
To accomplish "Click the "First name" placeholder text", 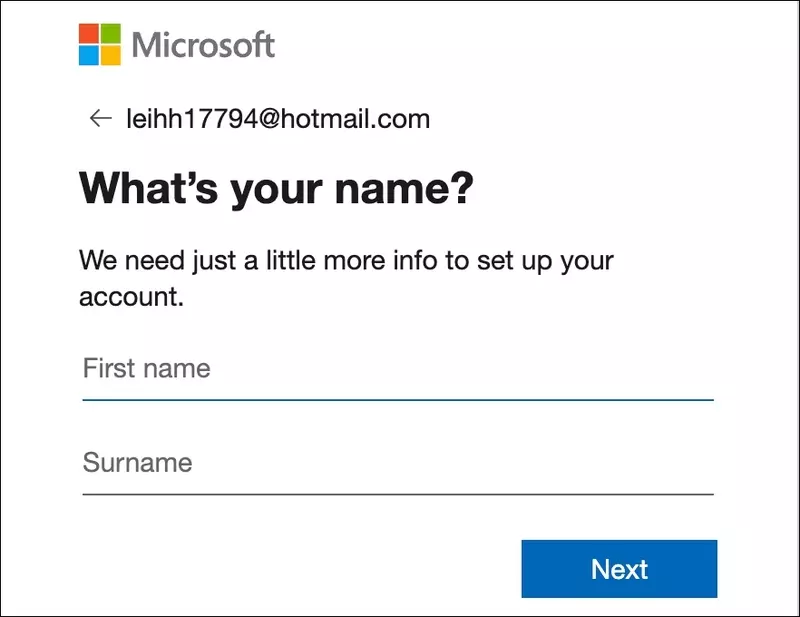I will coord(146,368).
